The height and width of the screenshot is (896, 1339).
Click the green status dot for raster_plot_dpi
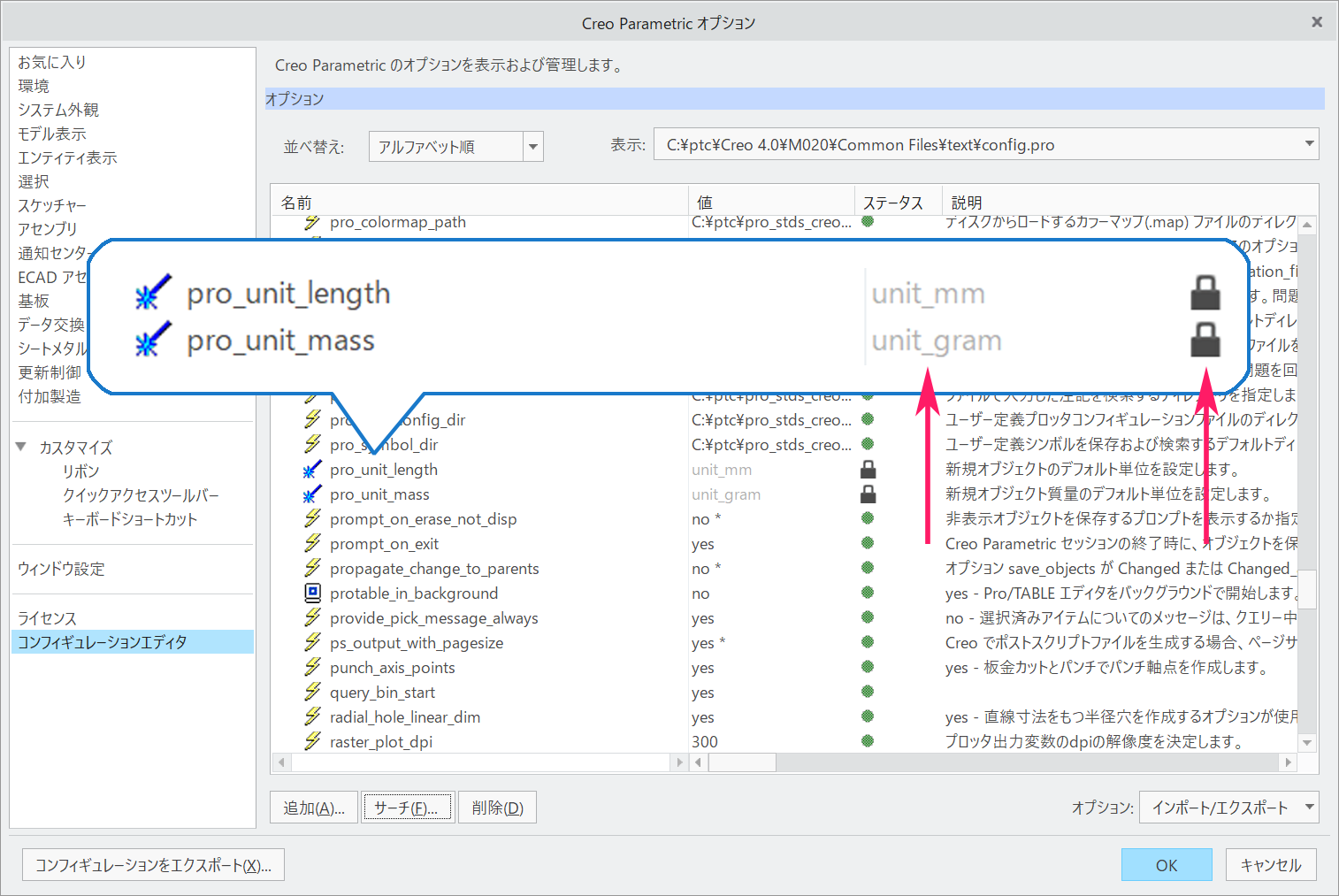click(x=868, y=741)
